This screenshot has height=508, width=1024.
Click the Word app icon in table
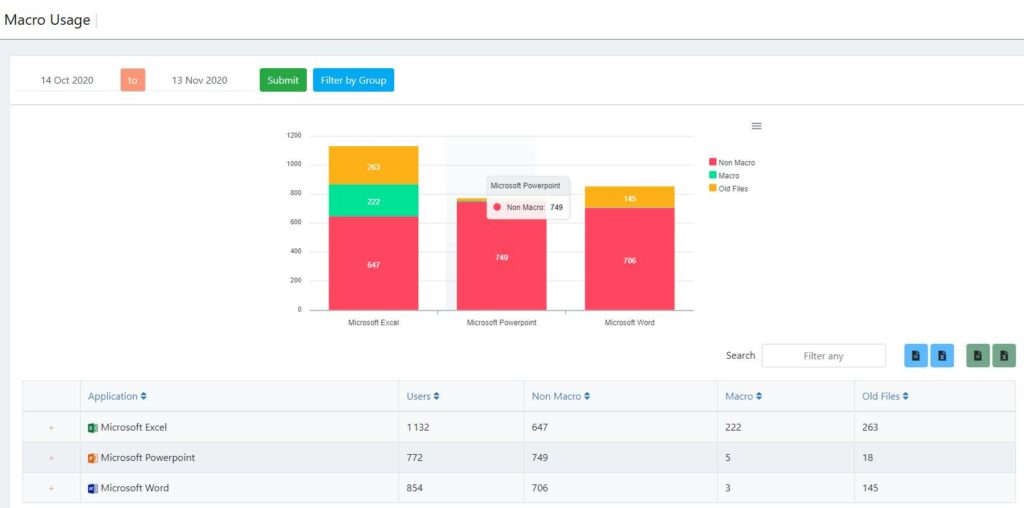pyautogui.click(x=93, y=488)
